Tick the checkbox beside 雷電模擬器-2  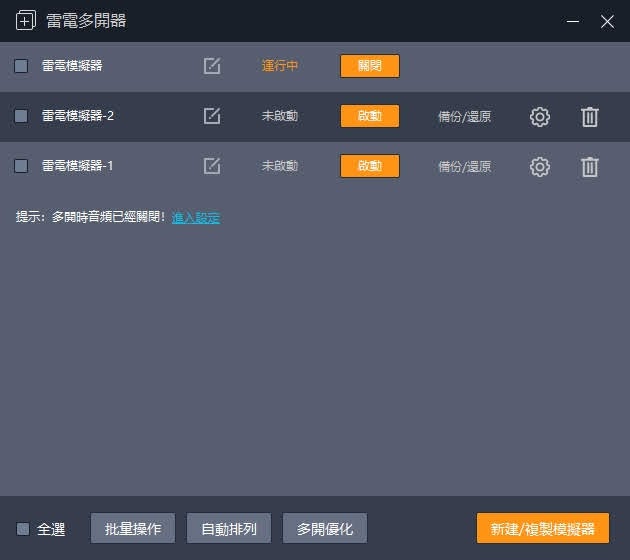tap(21, 116)
